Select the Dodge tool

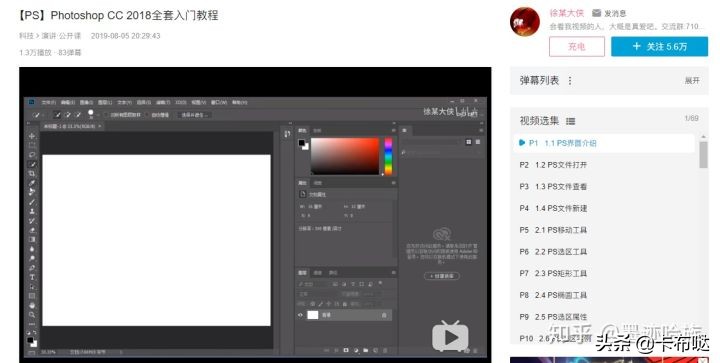[x=32, y=258]
